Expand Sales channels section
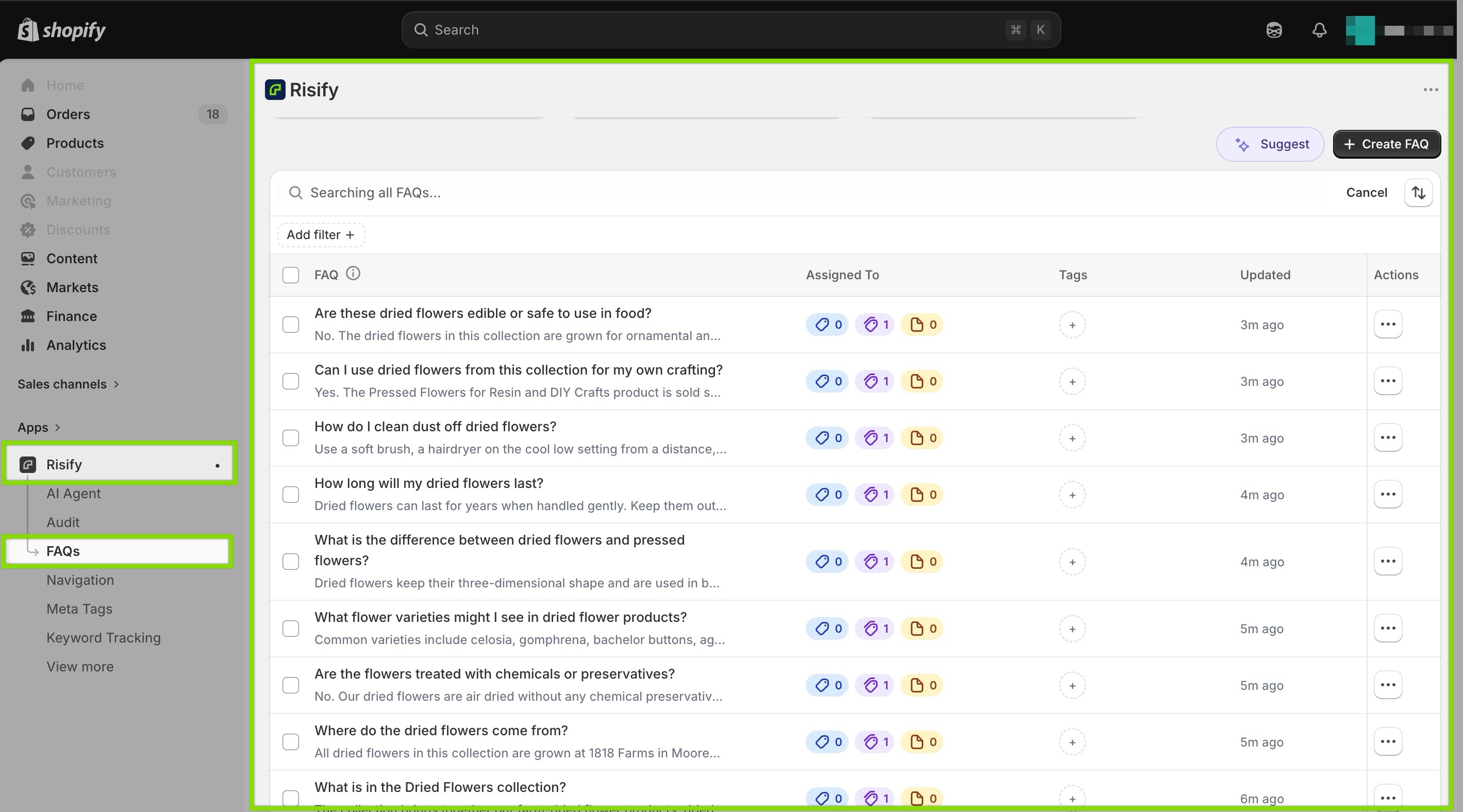Viewport: 1463px width, 812px height. click(68, 384)
